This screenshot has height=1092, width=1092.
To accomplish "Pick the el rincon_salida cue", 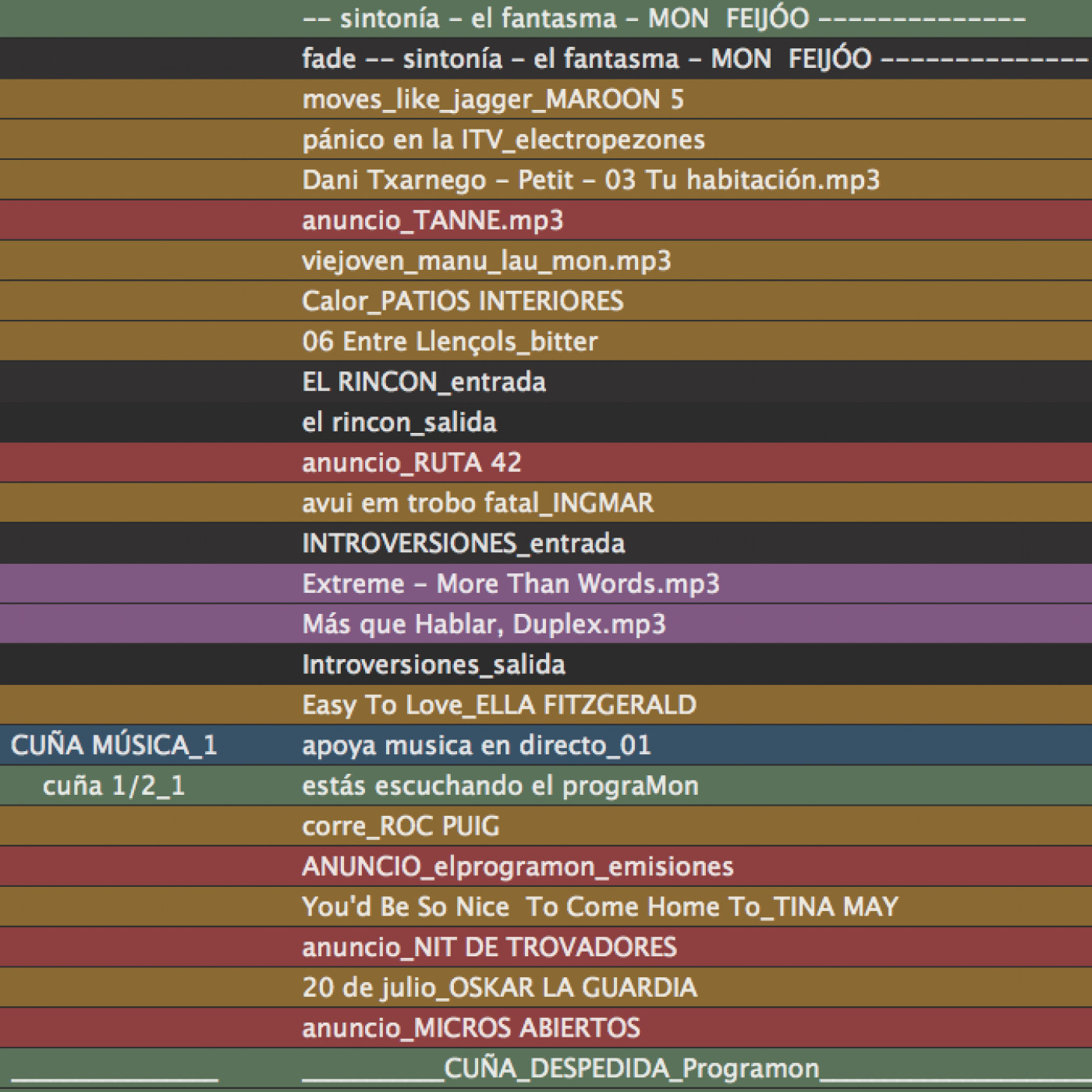I will tap(399, 423).
